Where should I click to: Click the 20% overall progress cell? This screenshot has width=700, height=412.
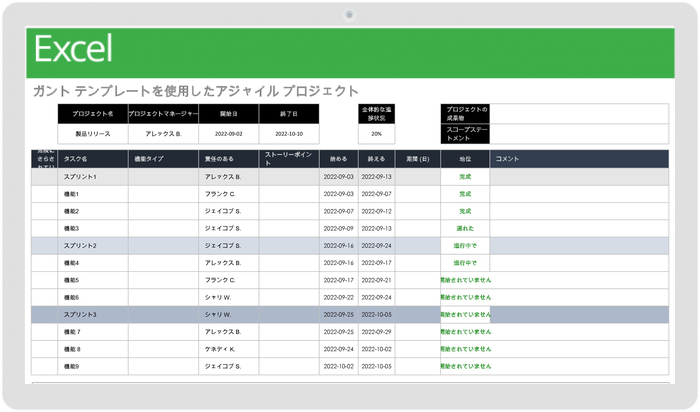click(x=376, y=134)
